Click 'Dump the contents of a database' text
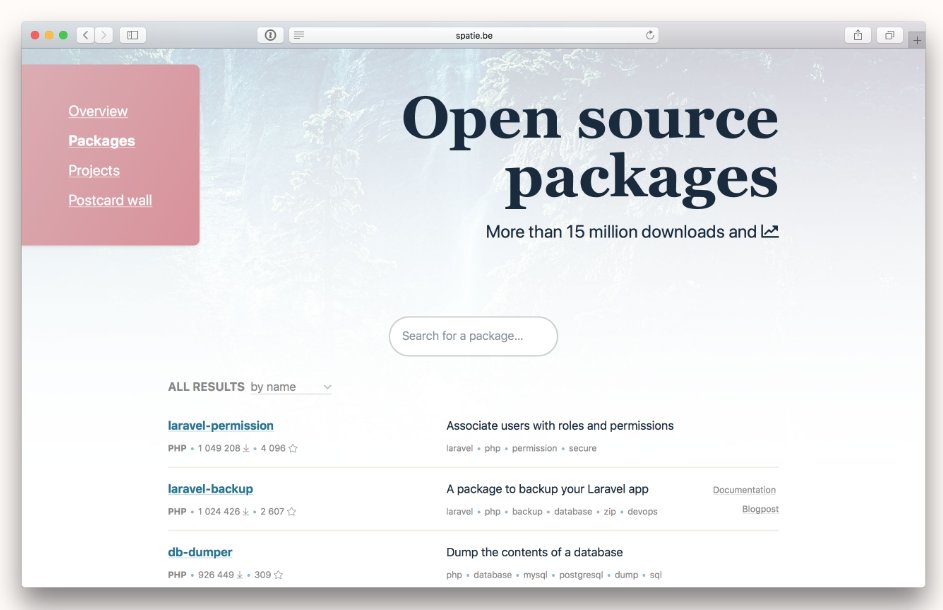943x610 pixels. click(535, 552)
